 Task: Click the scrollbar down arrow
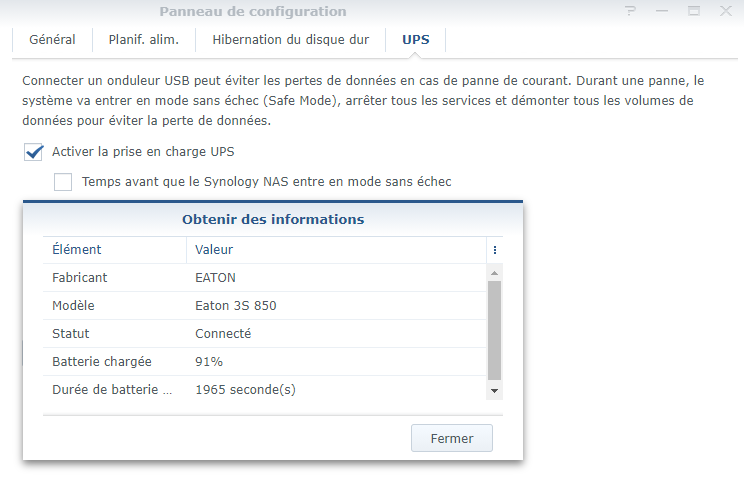click(495, 390)
